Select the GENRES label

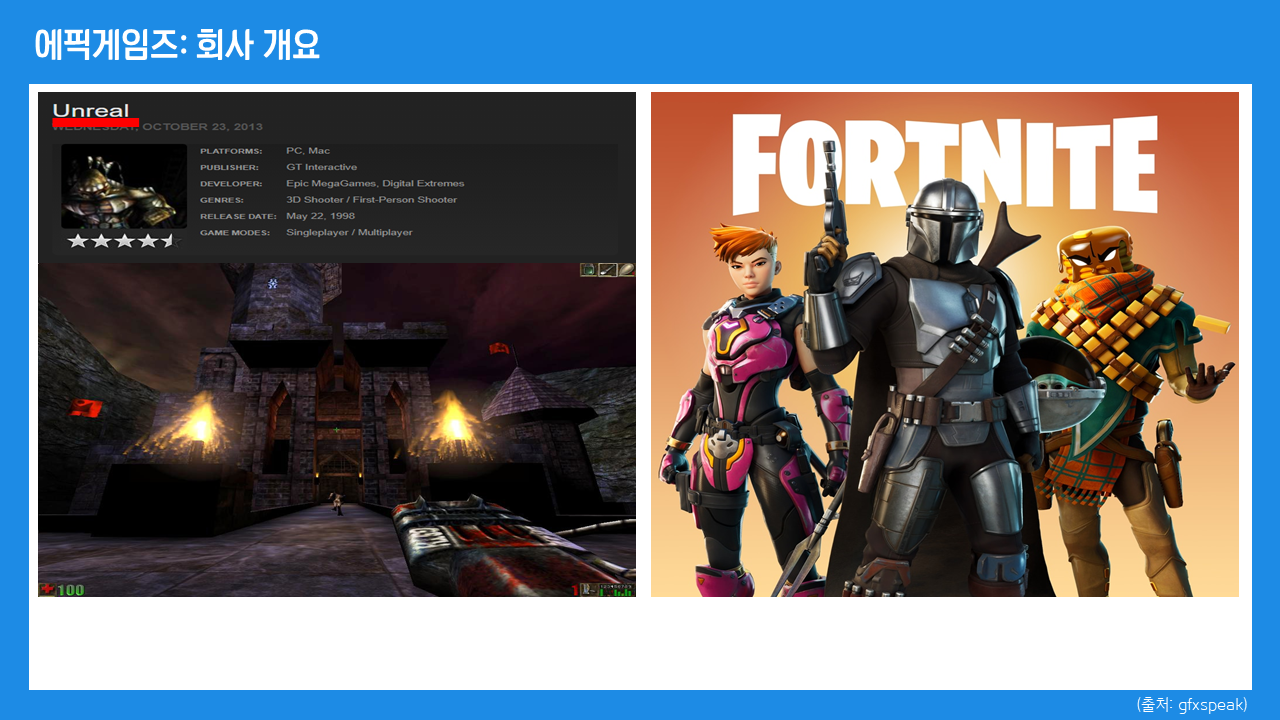222,200
